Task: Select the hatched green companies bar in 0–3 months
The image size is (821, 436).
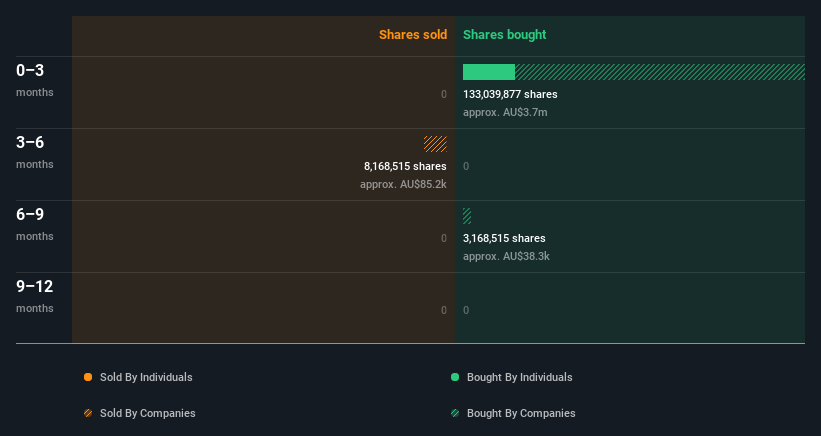Action: pos(660,72)
